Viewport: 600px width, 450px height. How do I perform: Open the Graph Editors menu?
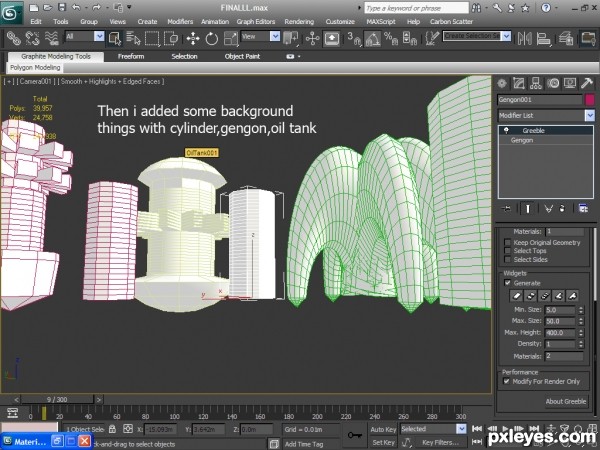[256, 22]
